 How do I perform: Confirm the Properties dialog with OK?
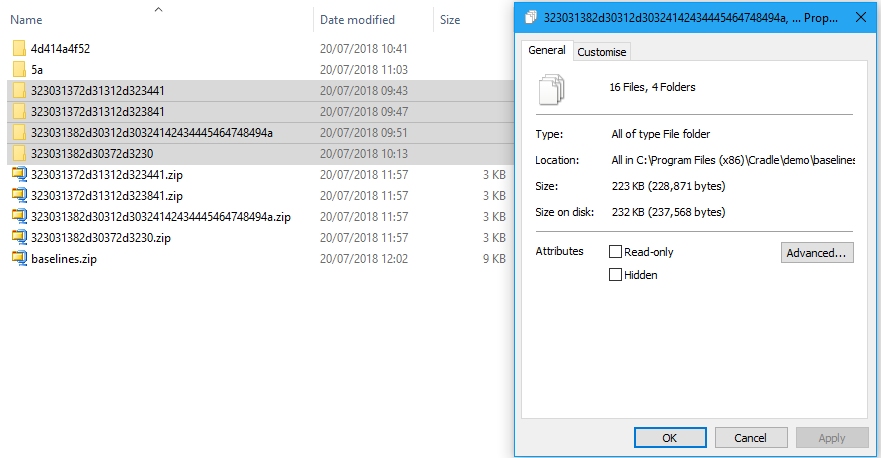click(670, 438)
